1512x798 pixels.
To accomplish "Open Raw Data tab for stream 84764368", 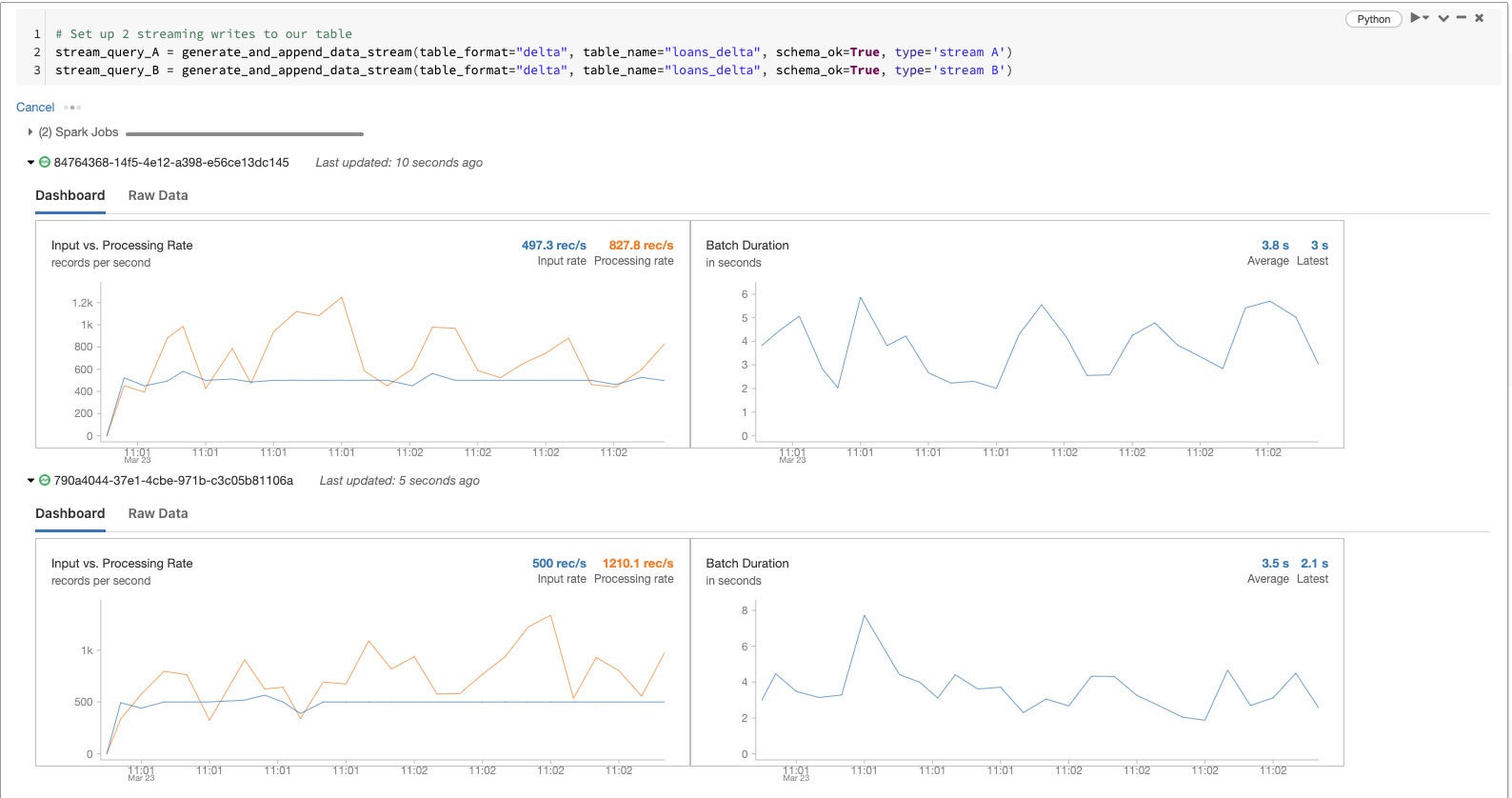I will click(x=158, y=195).
